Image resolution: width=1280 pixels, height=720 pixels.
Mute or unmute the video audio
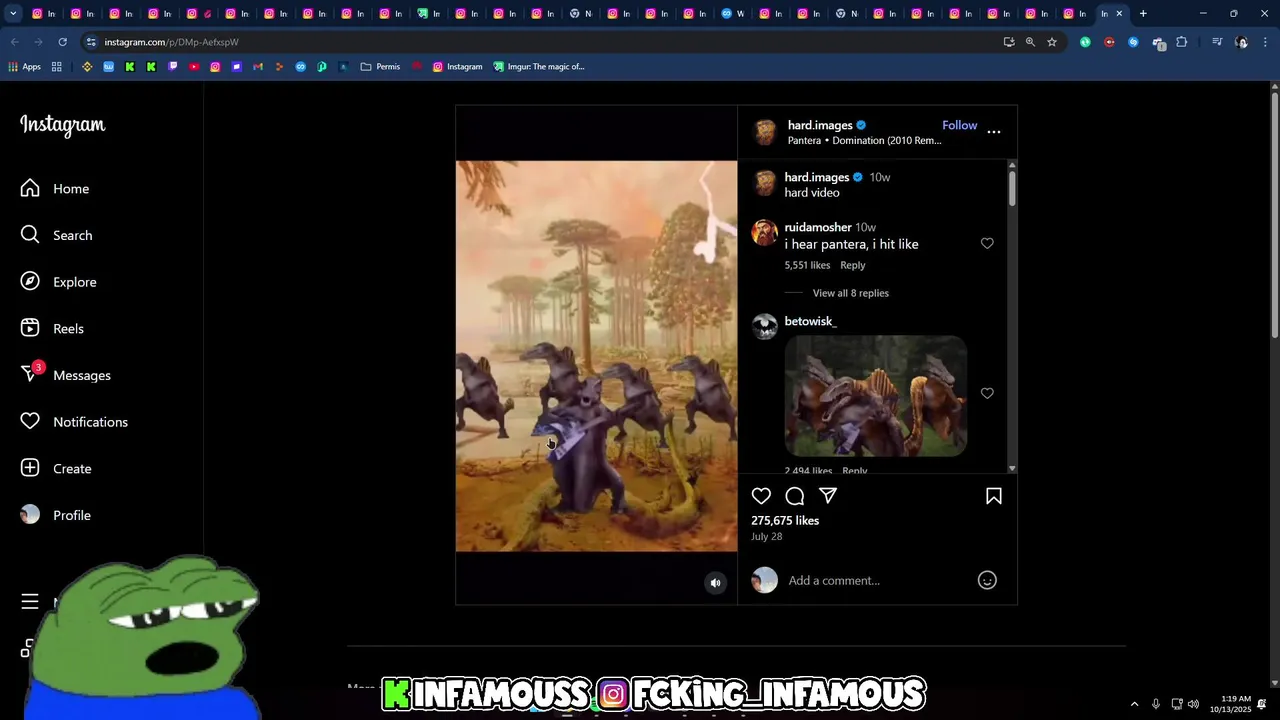click(x=715, y=583)
